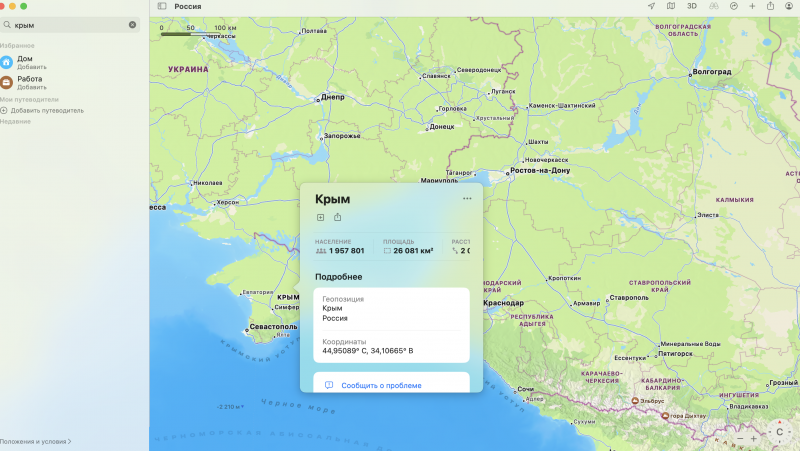
Task: Toggle the sidebar visibility
Action: pyautogui.click(x=162, y=6)
